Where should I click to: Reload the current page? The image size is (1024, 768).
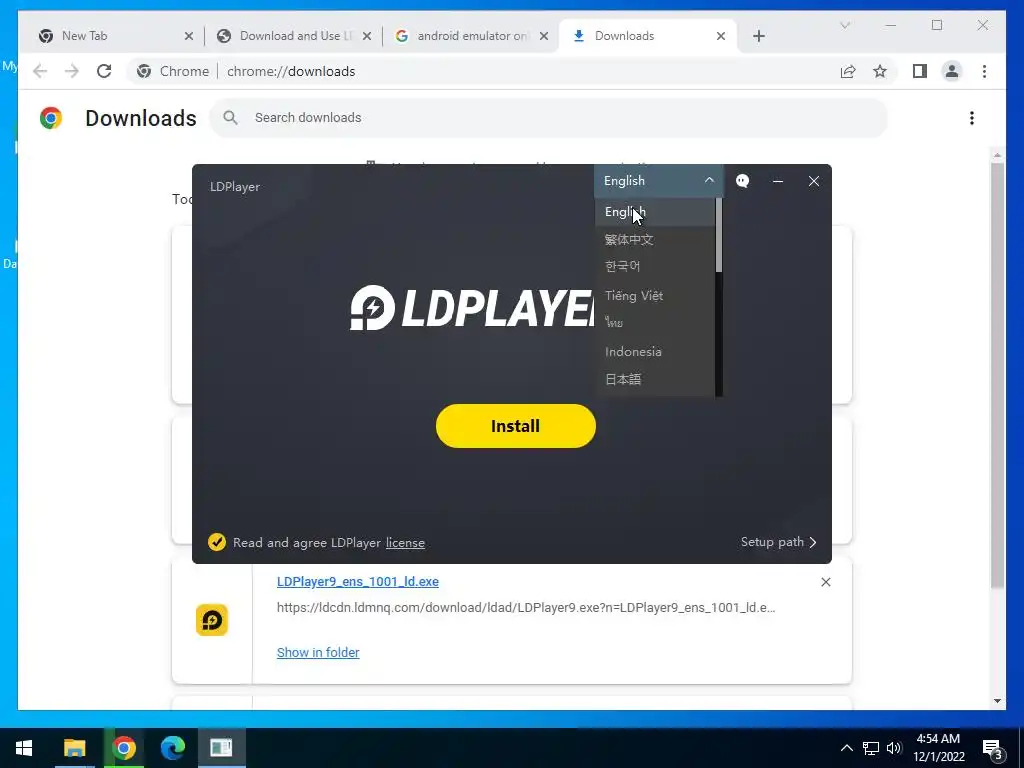[104, 71]
